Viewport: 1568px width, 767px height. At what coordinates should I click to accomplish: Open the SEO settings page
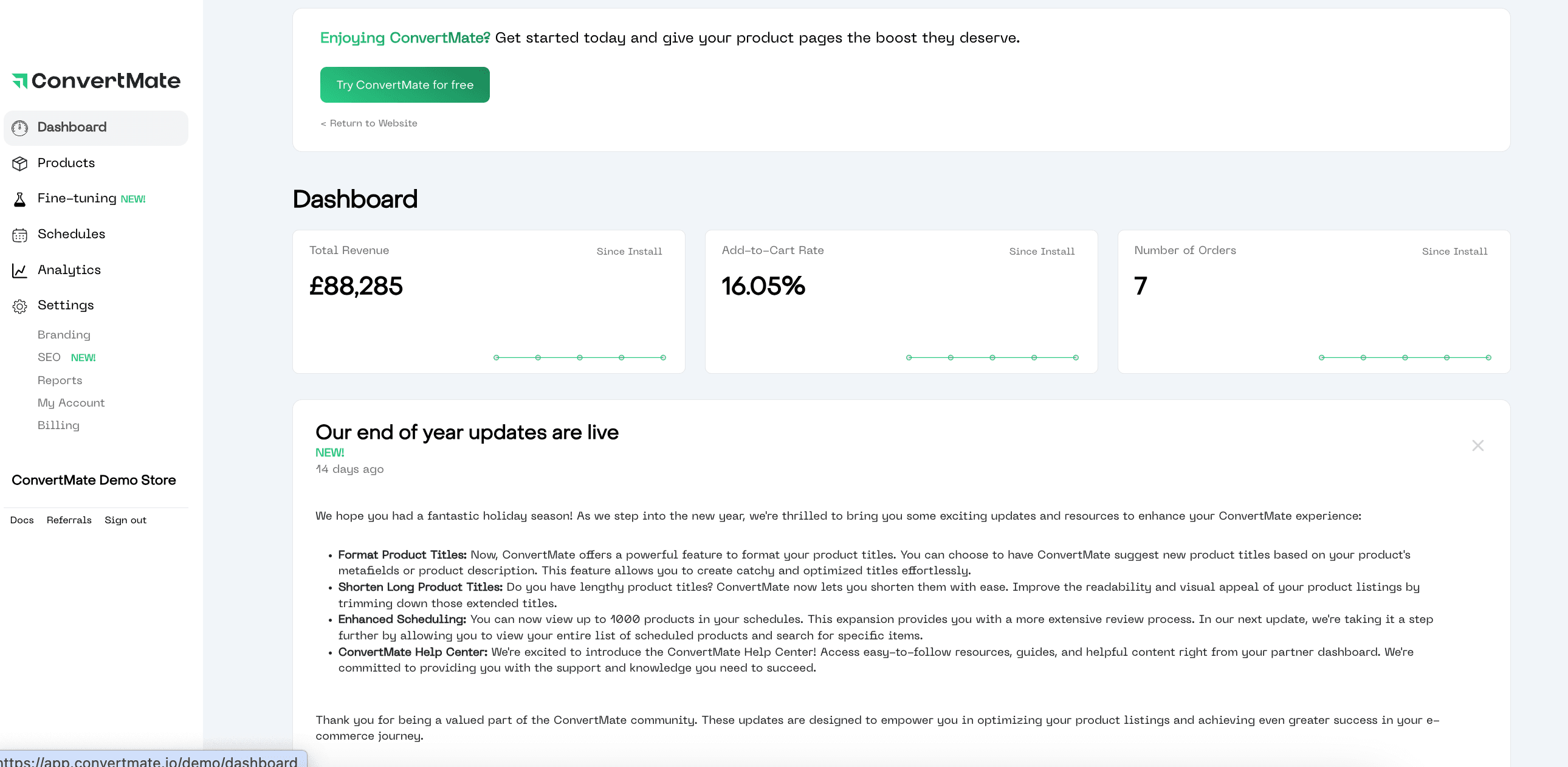click(x=49, y=357)
